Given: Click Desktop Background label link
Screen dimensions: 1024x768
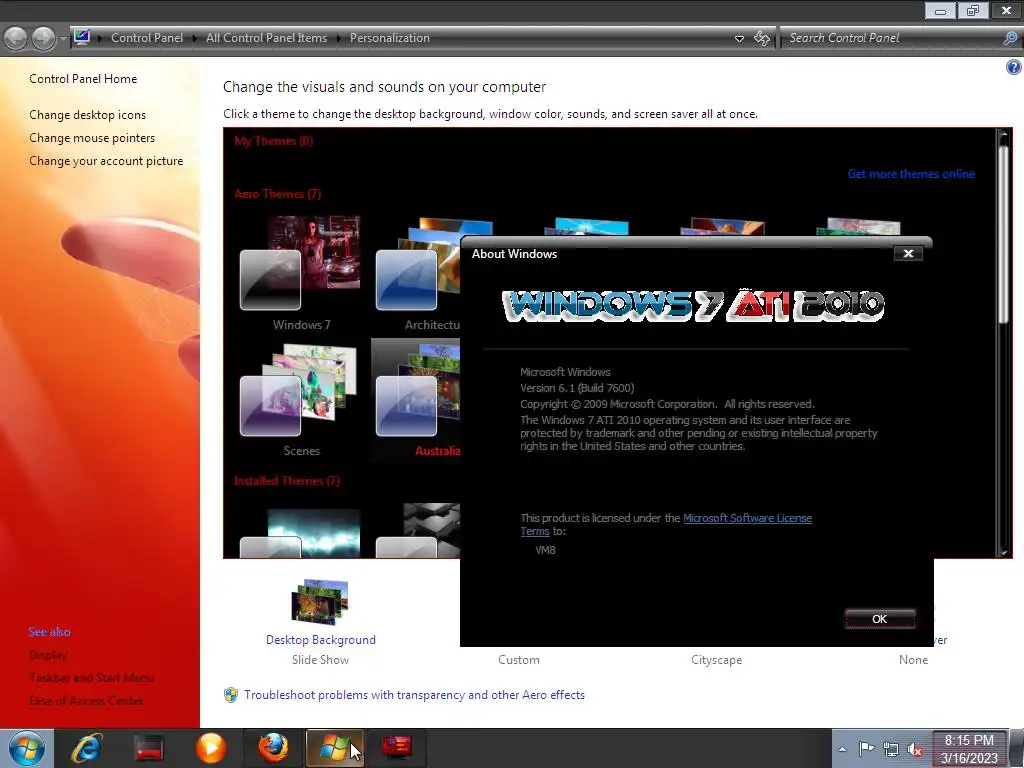Looking at the screenshot, I should 321,640.
